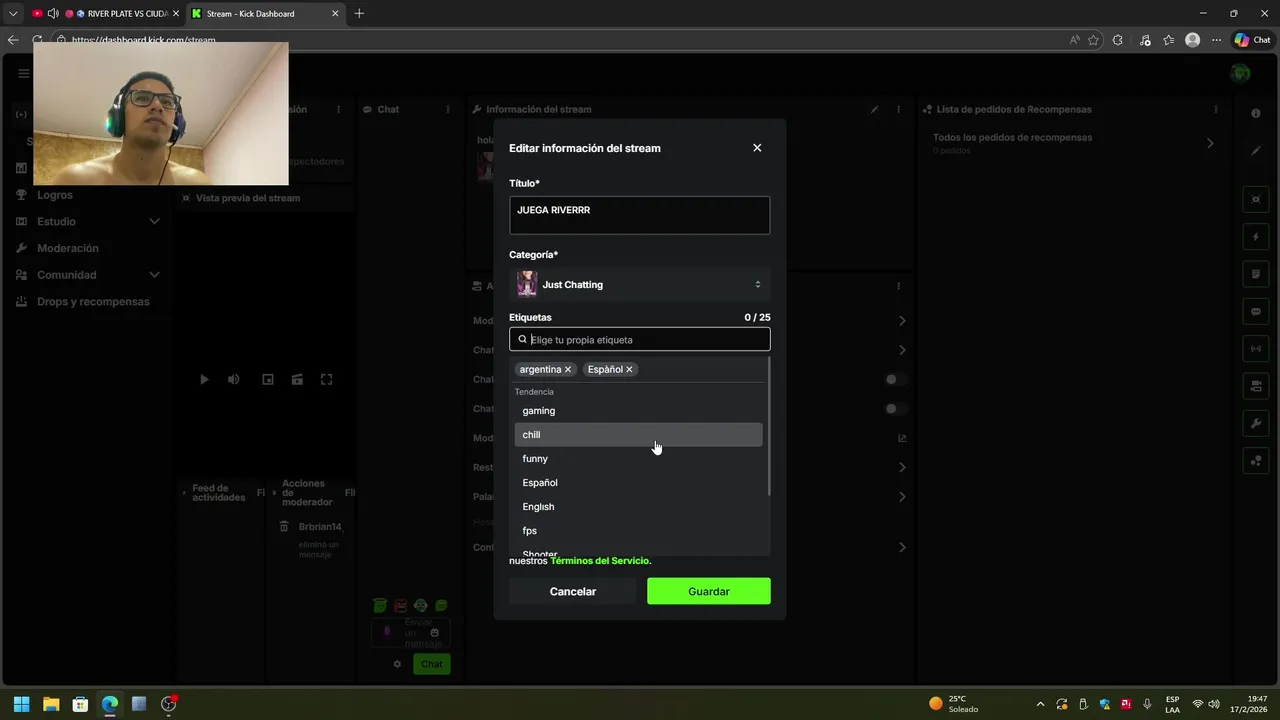Click the hamburger menu icon in the dashboard

tap(24, 73)
